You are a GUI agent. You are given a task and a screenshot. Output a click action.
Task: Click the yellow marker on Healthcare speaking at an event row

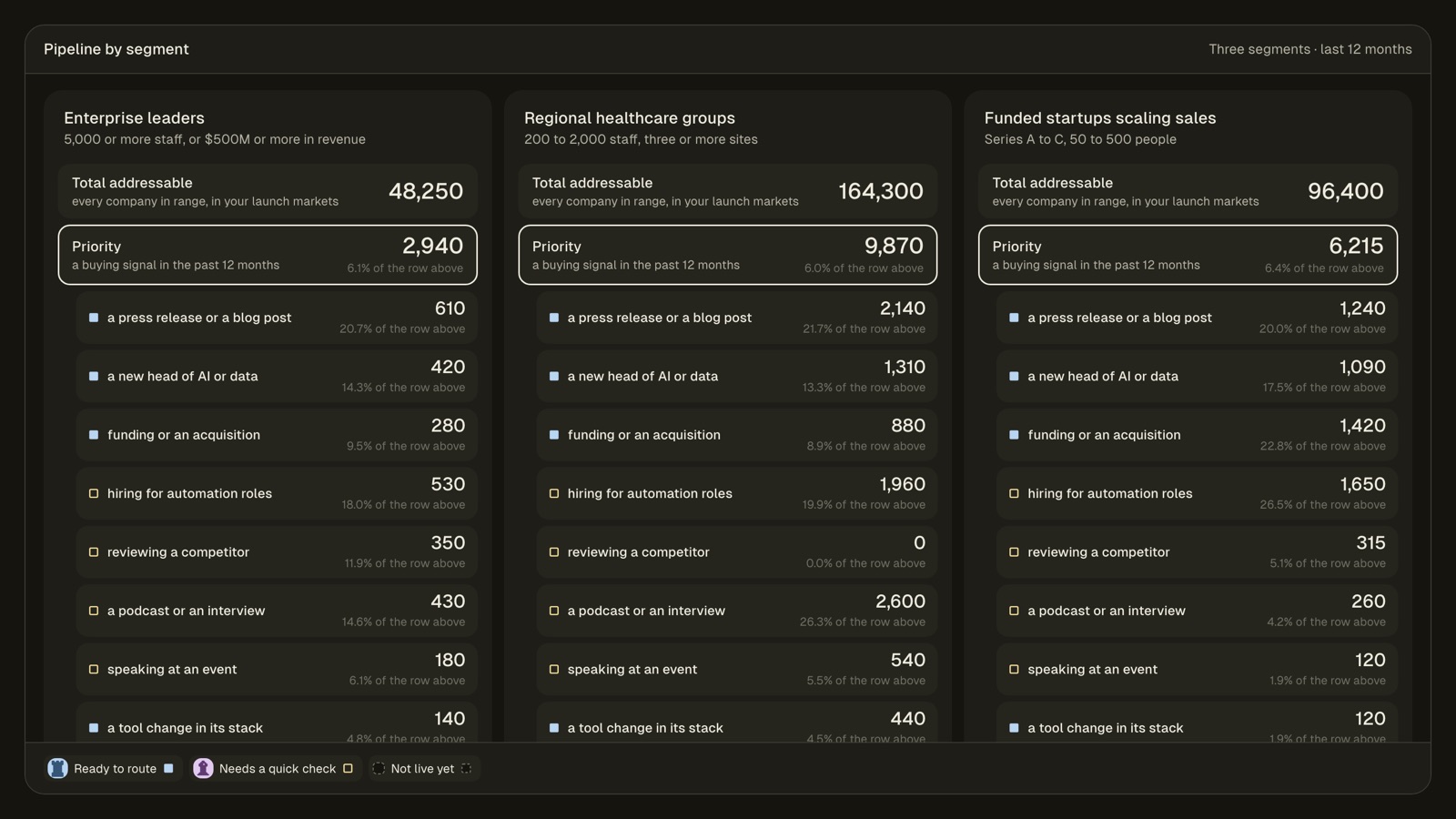click(554, 669)
